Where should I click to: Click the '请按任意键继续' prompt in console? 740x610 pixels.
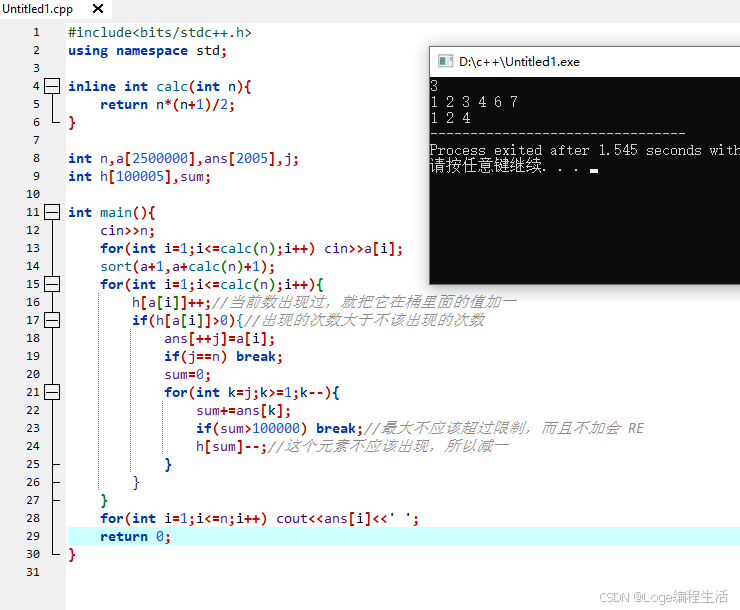point(488,166)
